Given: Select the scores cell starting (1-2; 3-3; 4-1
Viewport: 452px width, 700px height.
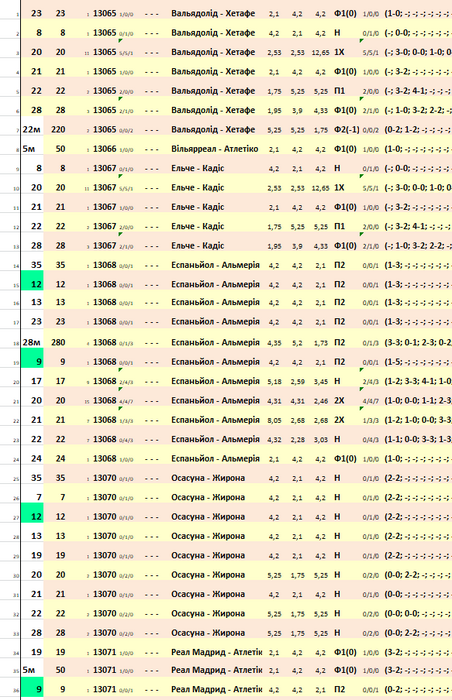Looking at the screenshot, I should 418,381.
